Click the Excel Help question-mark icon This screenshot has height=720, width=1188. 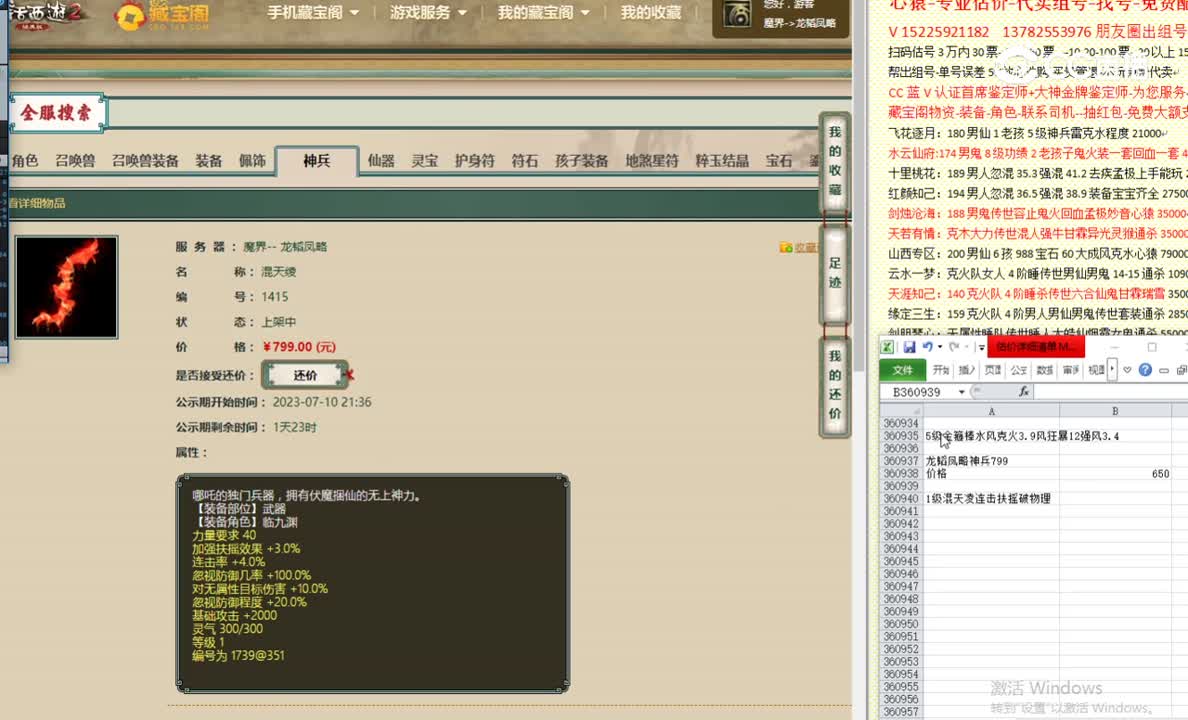click(x=1144, y=369)
